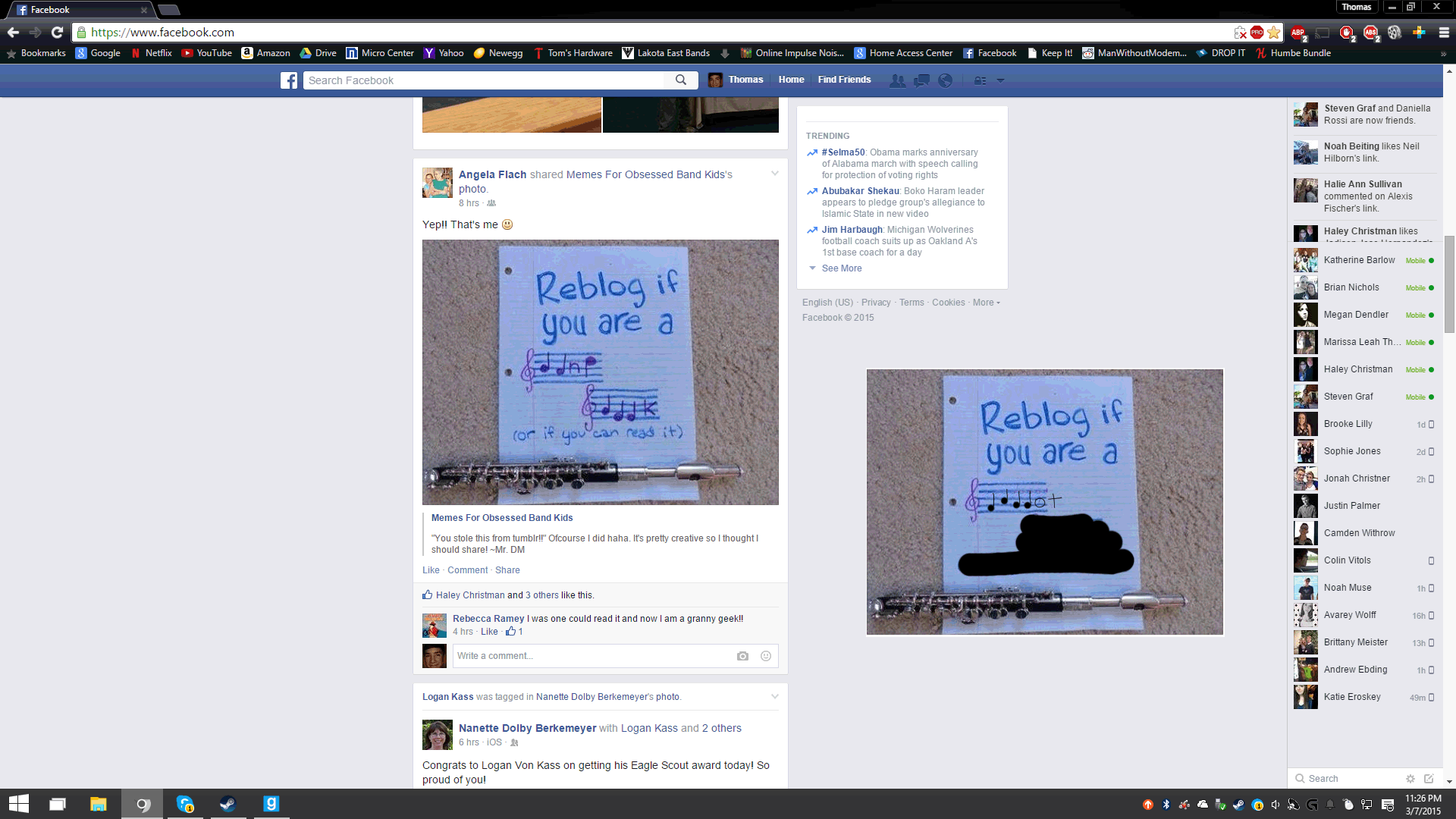Expand options arrow on Angela Flach's post
1456x819 pixels.
pyautogui.click(x=774, y=174)
